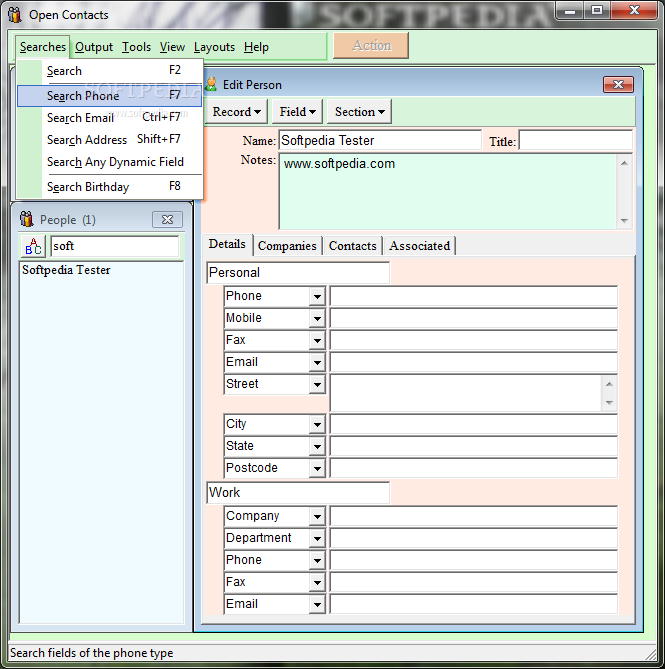Click the ABC sort icon in People panel
This screenshot has height=669, width=665.
(x=33, y=246)
